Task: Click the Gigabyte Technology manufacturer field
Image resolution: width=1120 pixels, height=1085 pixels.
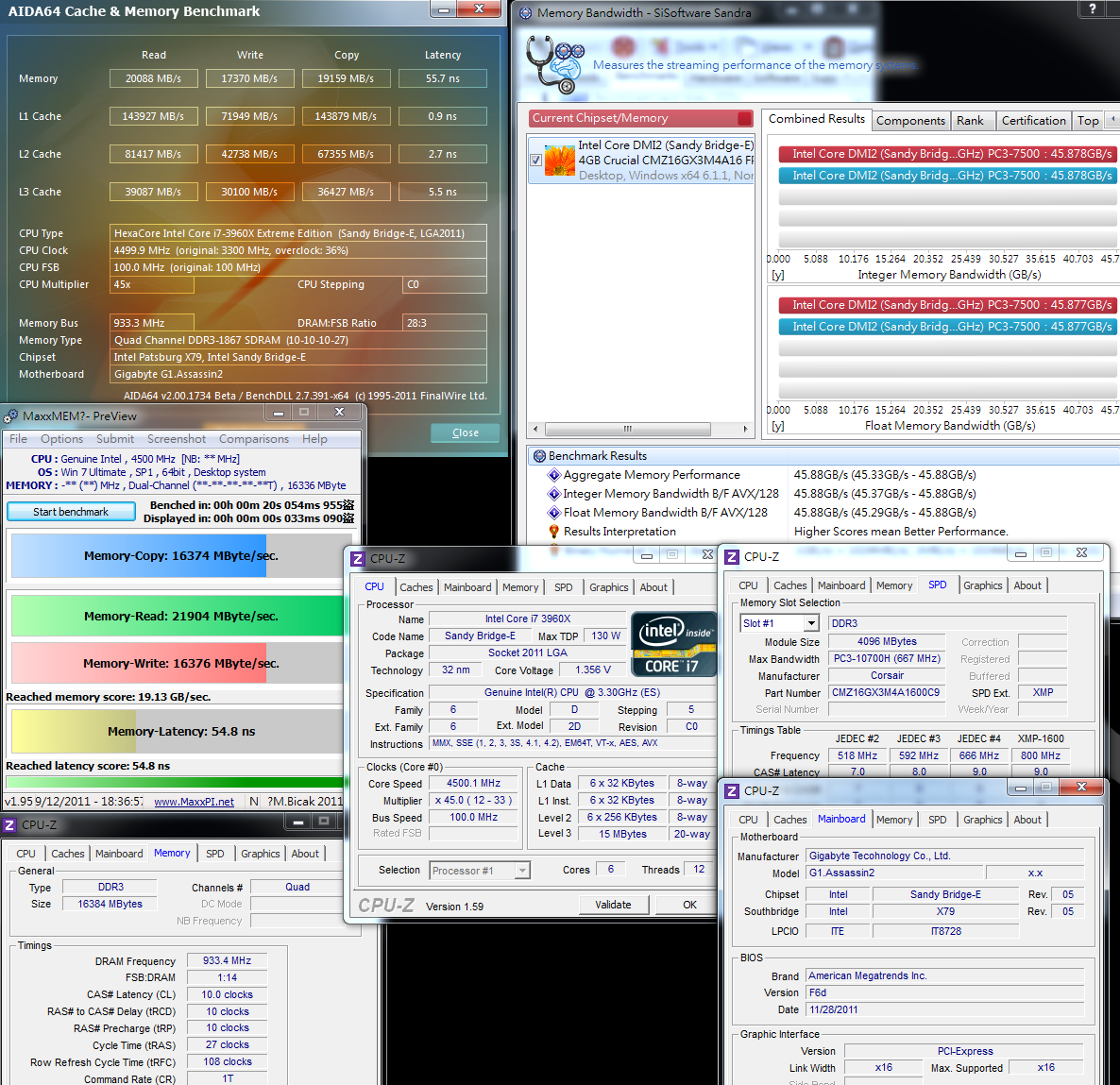Action: [945, 856]
